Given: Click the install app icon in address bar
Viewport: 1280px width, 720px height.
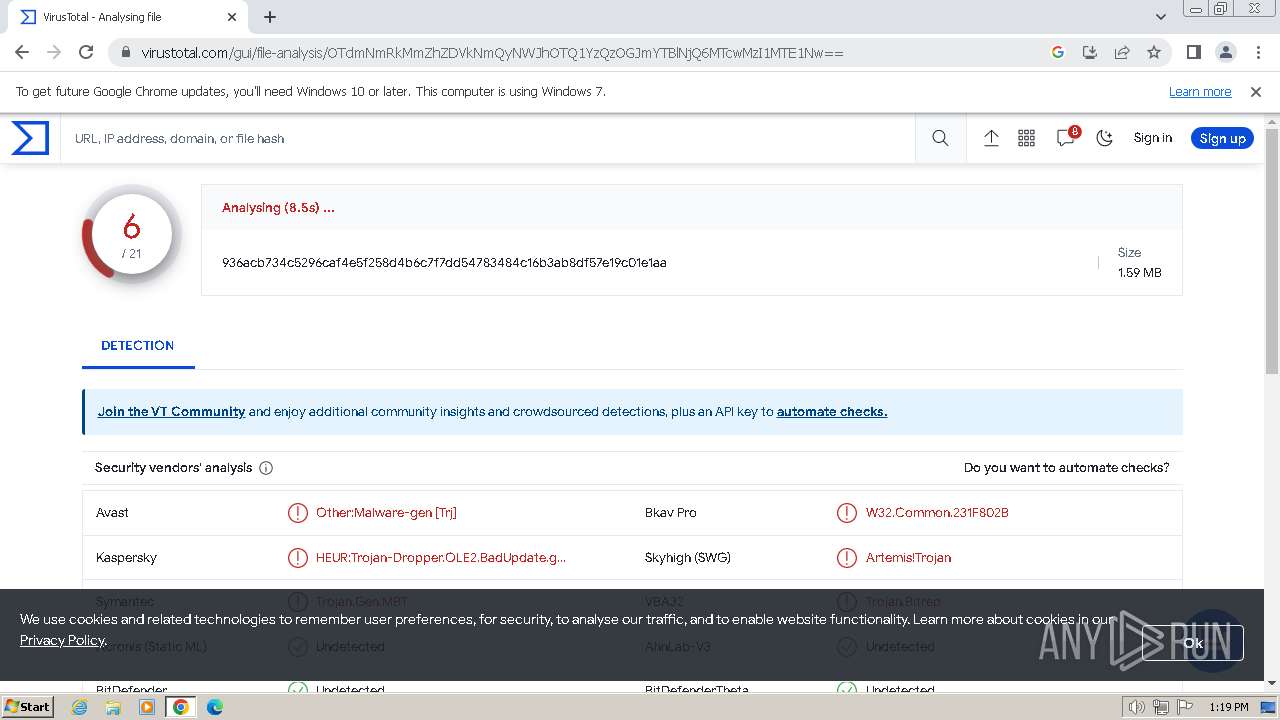Looking at the screenshot, I should point(1090,52).
